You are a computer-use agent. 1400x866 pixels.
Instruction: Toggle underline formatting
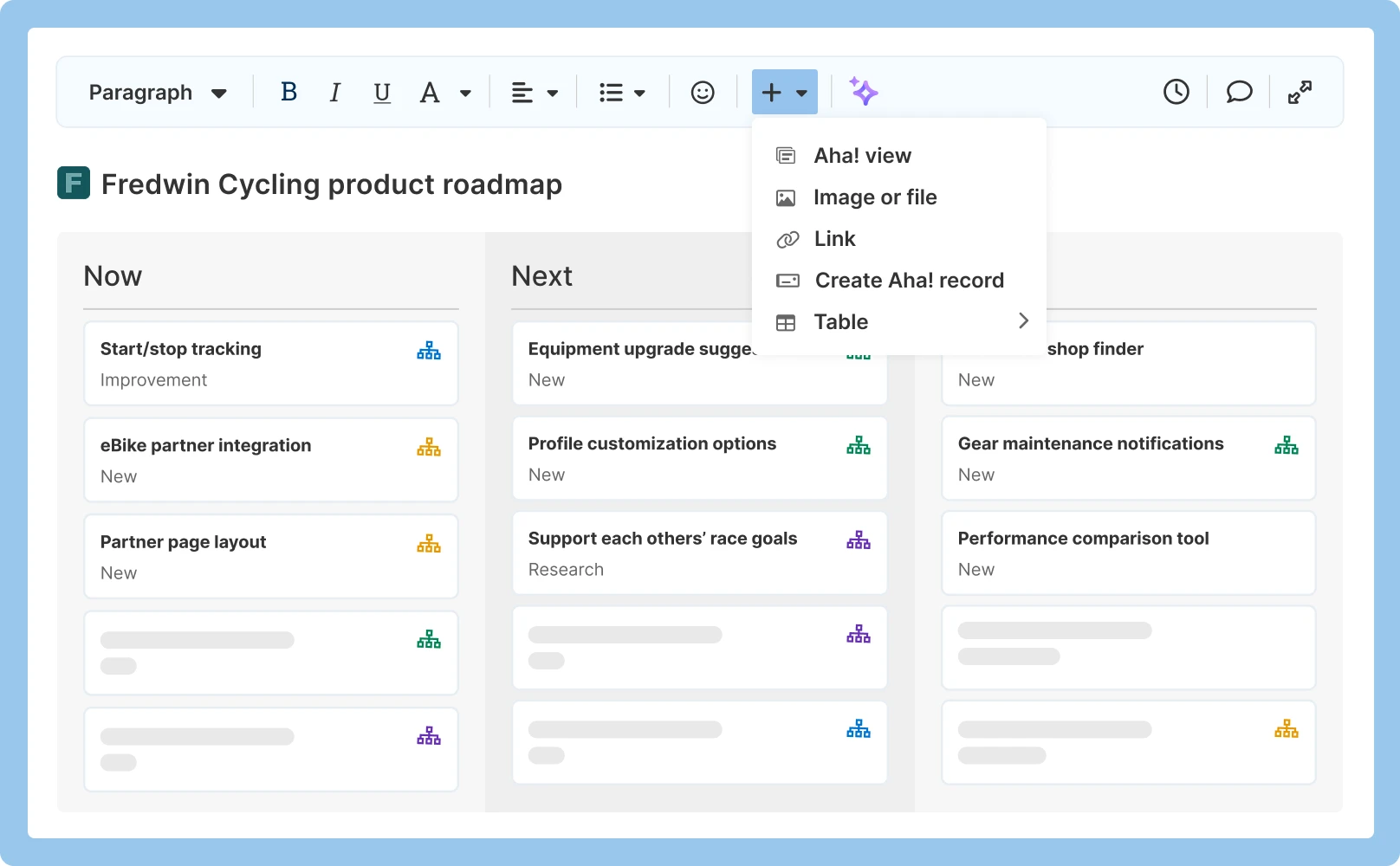[x=381, y=92]
